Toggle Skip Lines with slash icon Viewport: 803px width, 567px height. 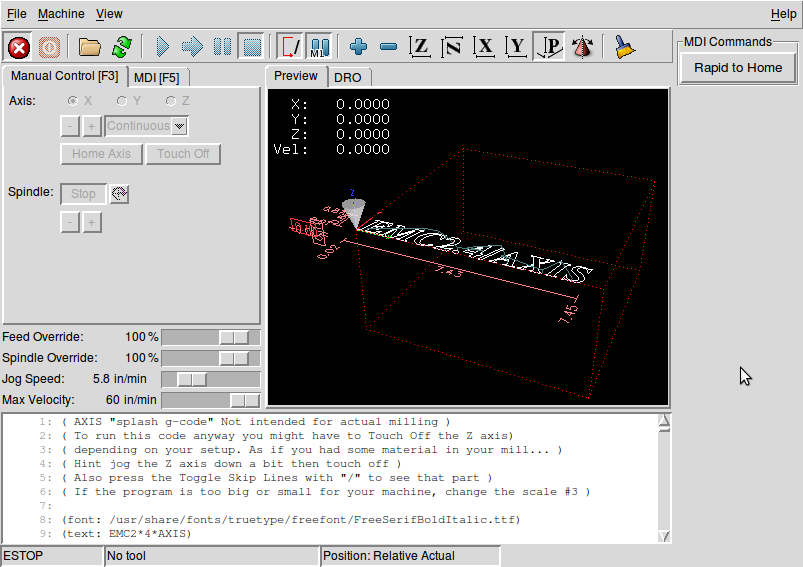[x=290, y=47]
